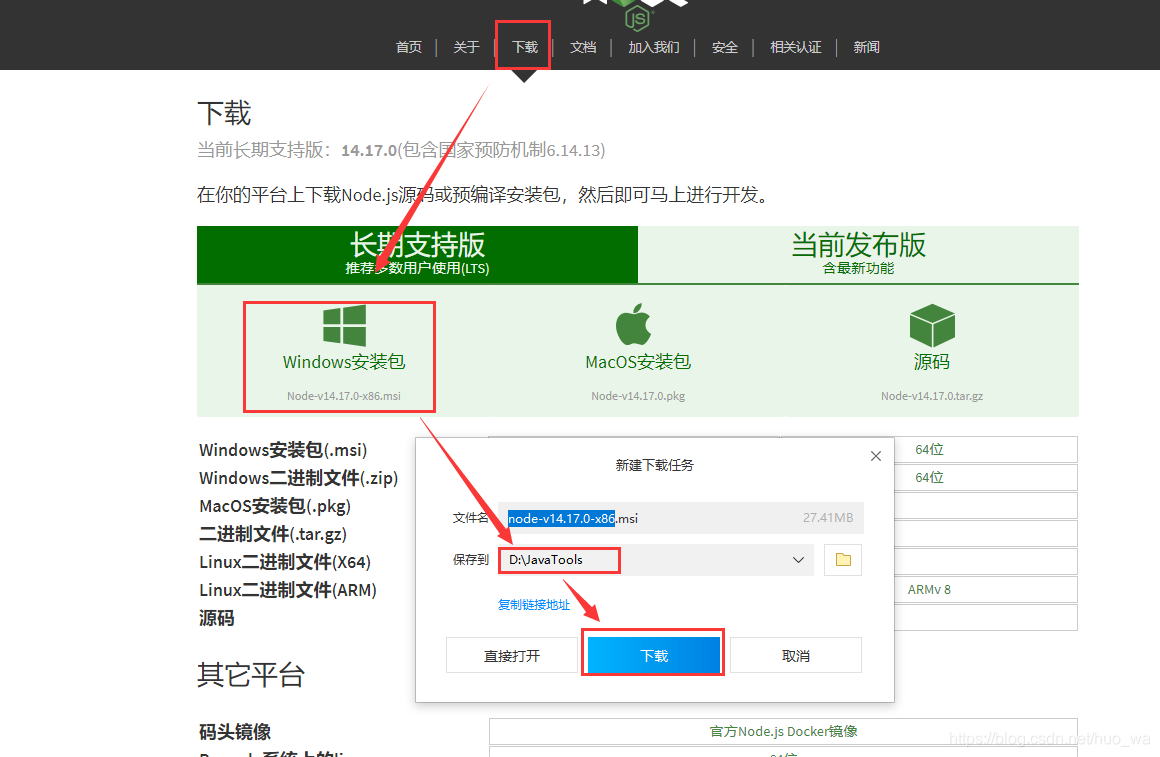1160x757 pixels.
Task: Click the MacOS安装包(.pkg) row label
Action: click(274, 506)
